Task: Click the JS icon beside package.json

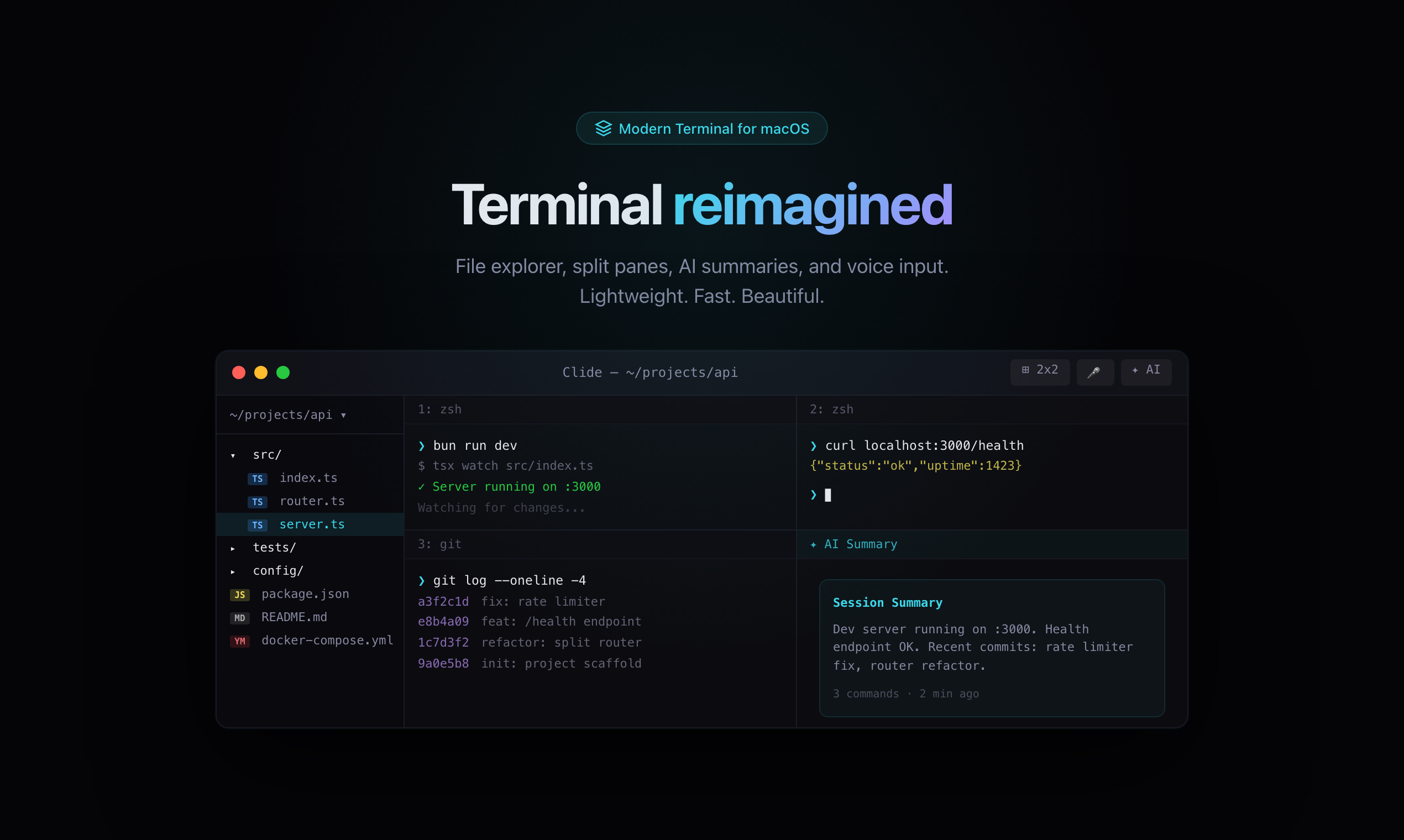Action: (x=239, y=595)
